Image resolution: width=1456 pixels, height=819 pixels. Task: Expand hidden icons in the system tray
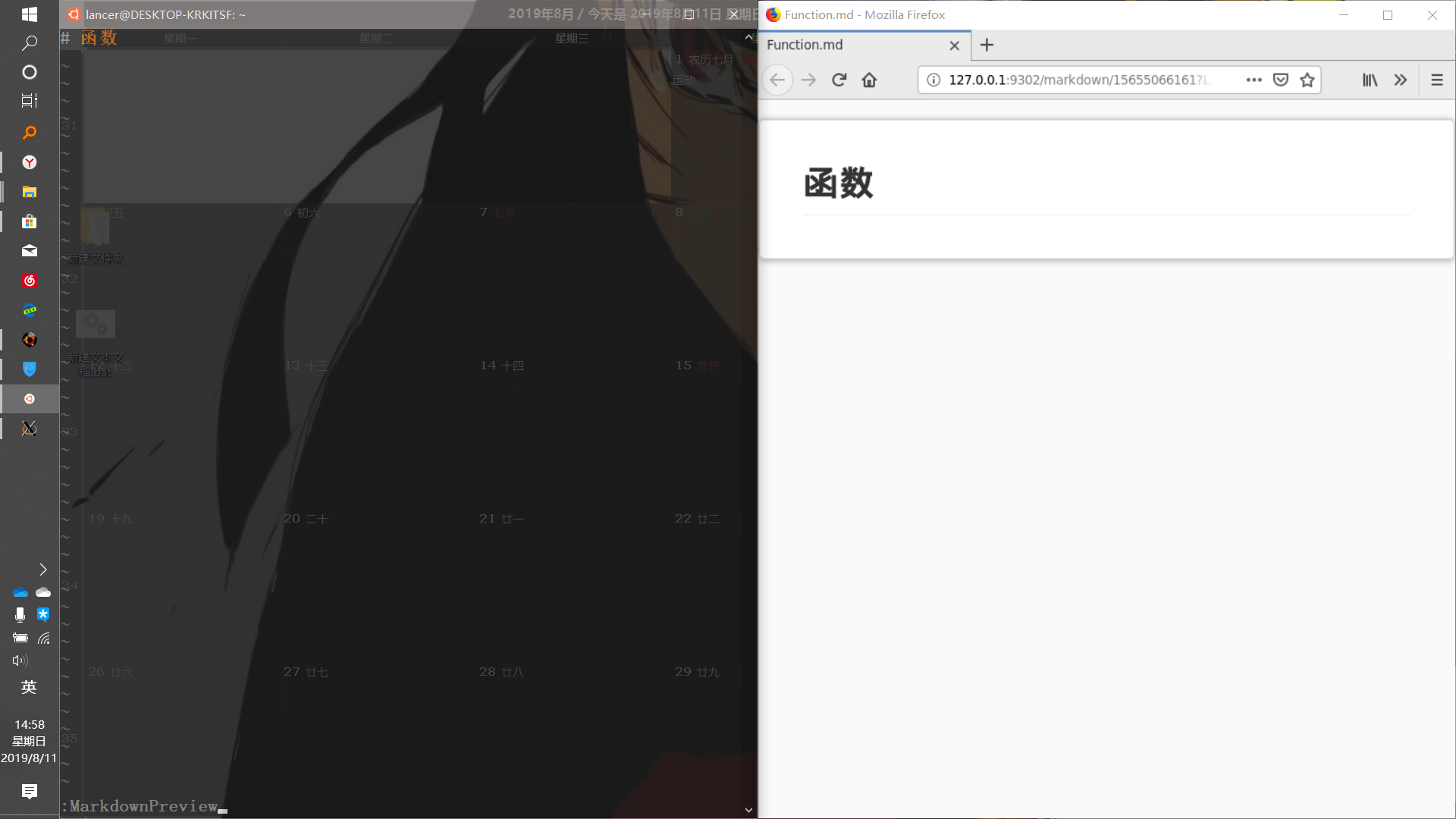pos(42,570)
